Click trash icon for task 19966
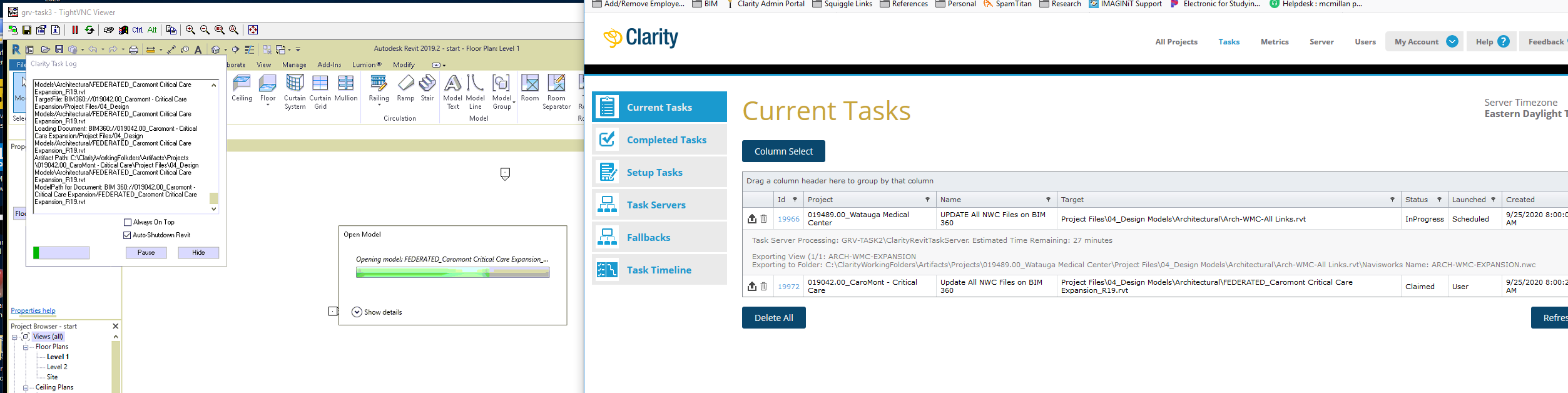This screenshot has width=1568, height=393. pyautogui.click(x=763, y=219)
